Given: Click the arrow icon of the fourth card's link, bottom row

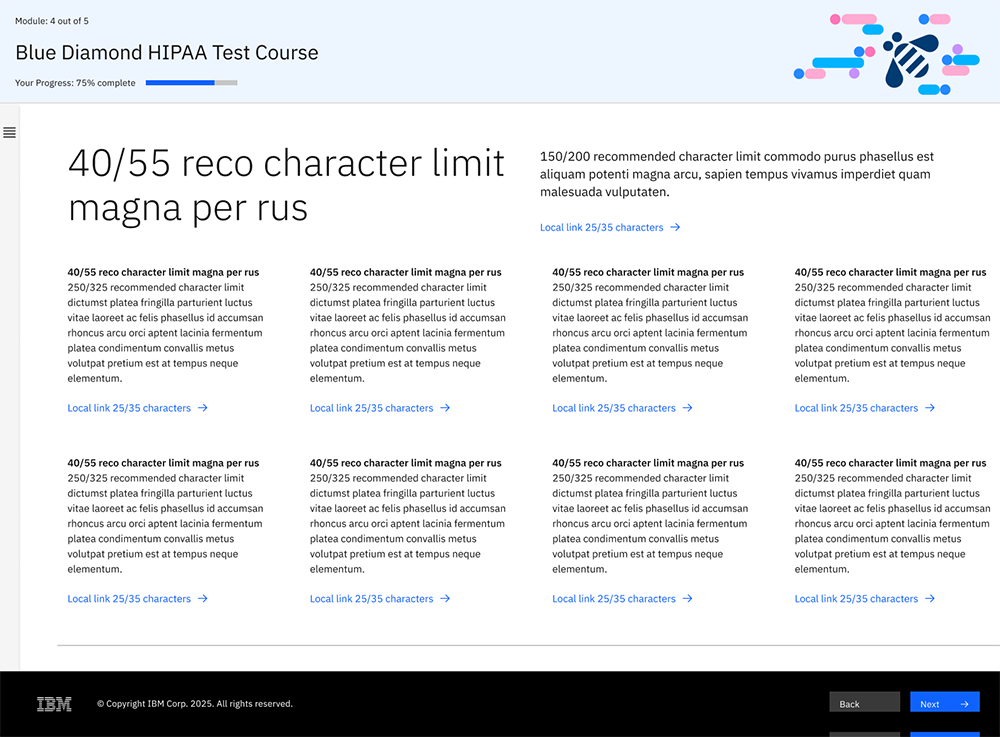Looking at the screenshot, I should (930, 599).
